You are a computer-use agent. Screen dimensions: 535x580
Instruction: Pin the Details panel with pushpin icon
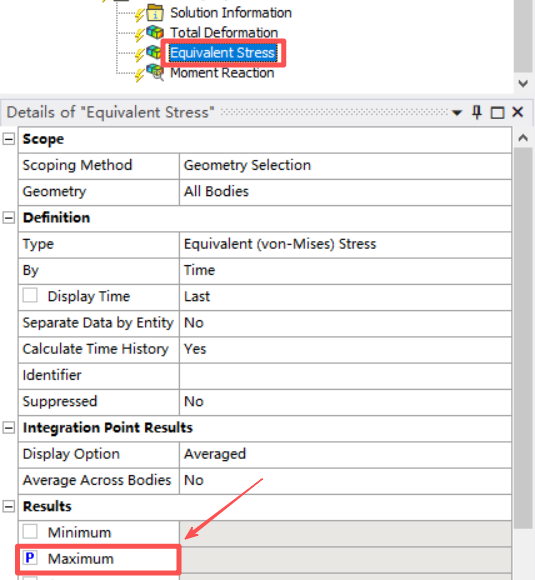(477, 112)
